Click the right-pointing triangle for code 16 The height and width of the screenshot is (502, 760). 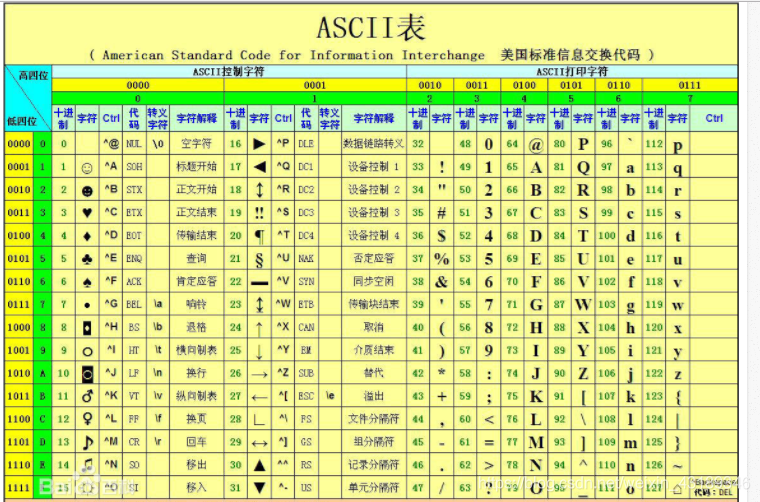[x=259, y=144]
